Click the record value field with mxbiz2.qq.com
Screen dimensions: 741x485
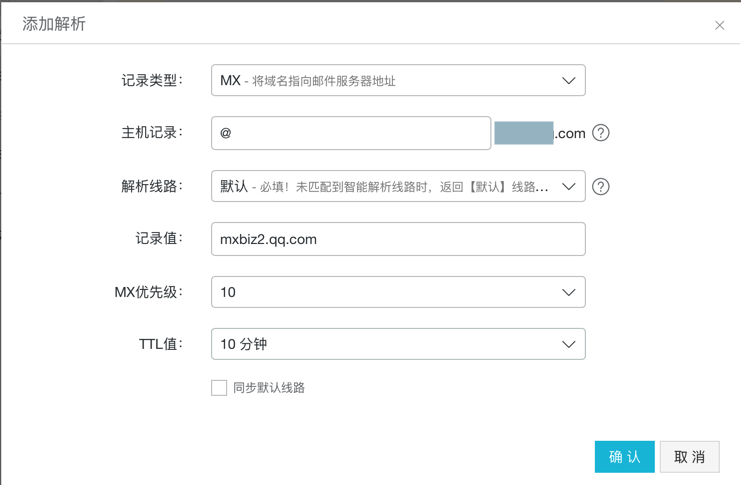(397, 239)
